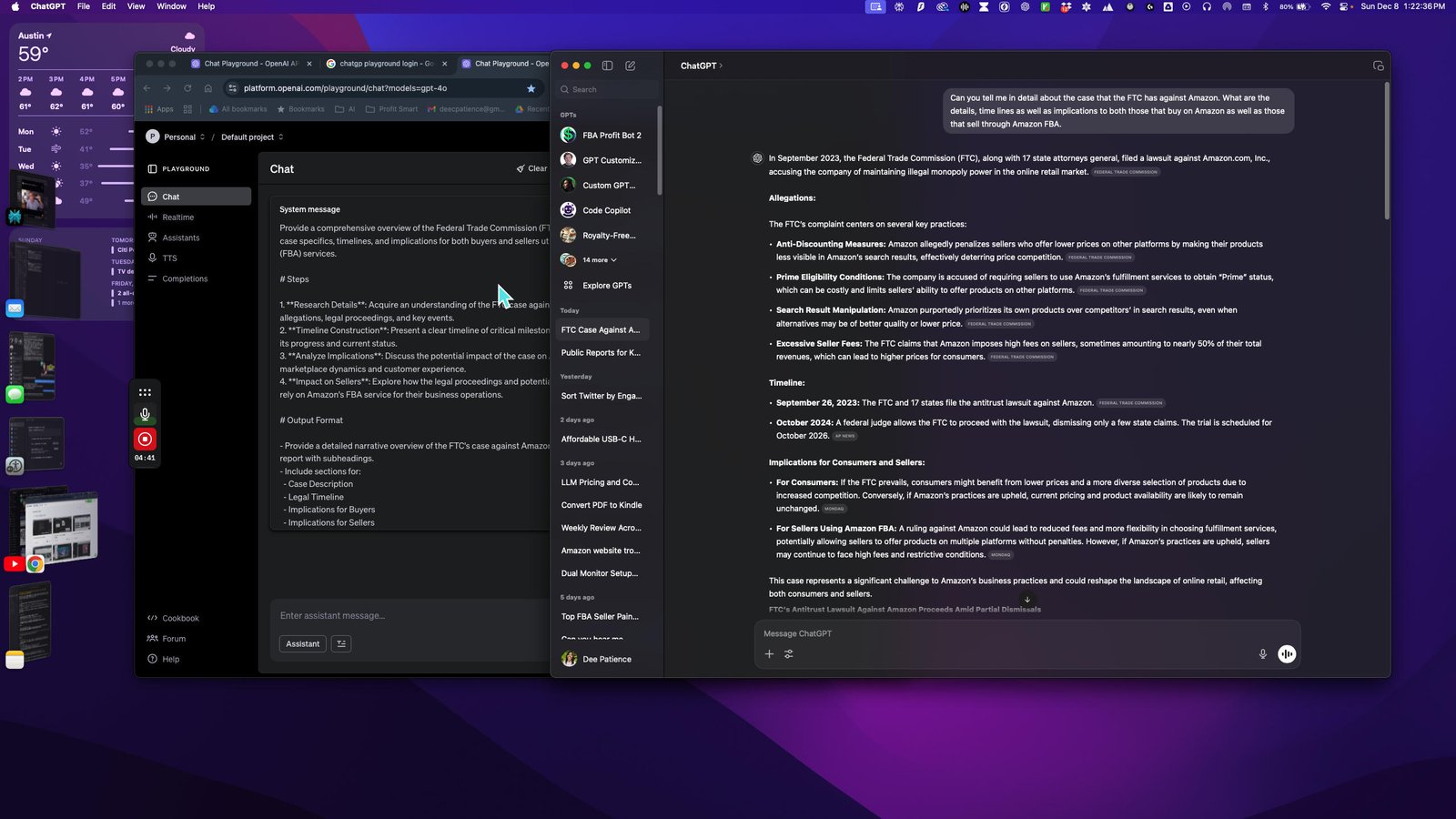
Task: Toggle the ChatGPT sidebar panel icon
Action: coord(607,66)
